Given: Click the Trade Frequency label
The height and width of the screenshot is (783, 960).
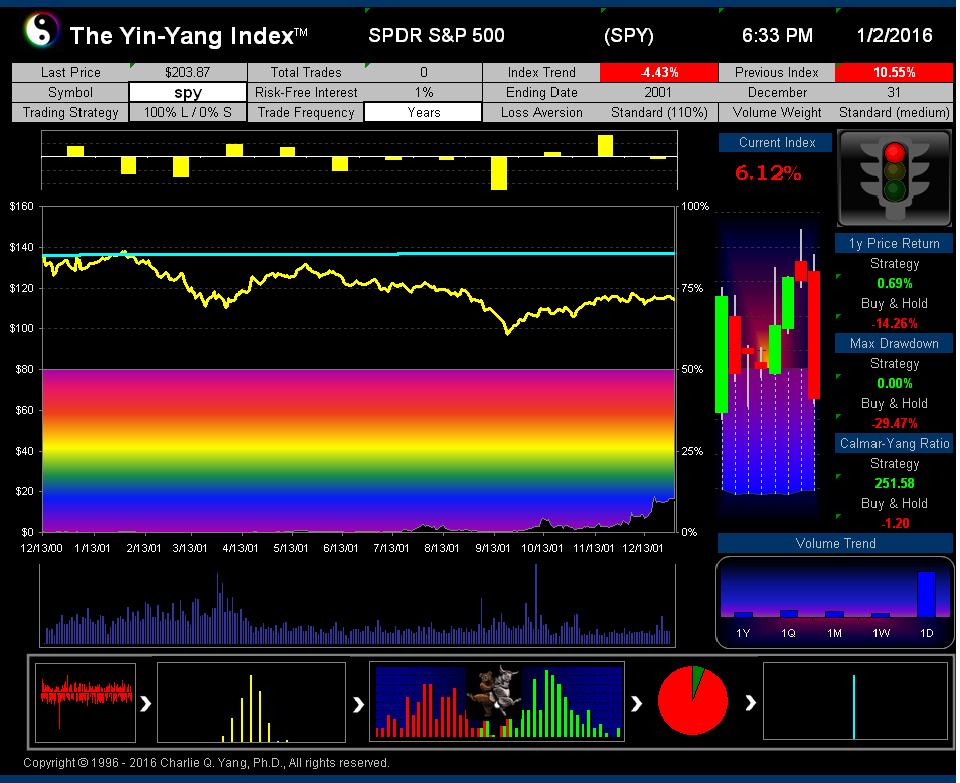Looking at the screenshot, I should [x=306, y=113].
